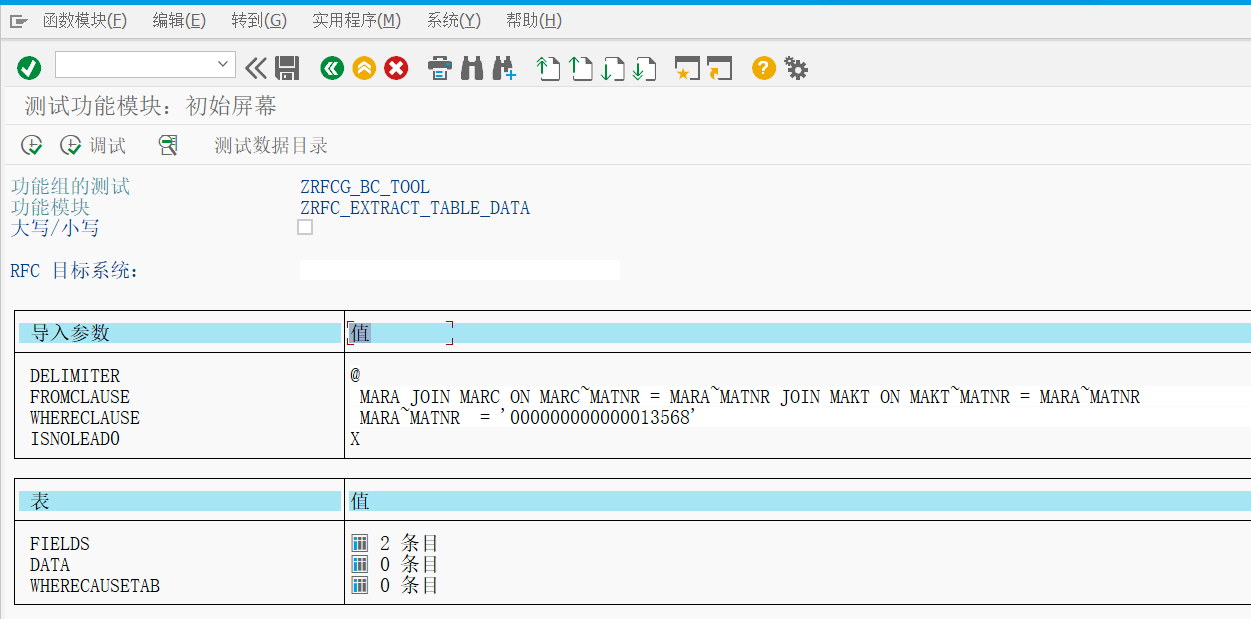Click the green Back arrow icon
The height and width of the screenshot is (619, 1251).
[x=331, y=68]
